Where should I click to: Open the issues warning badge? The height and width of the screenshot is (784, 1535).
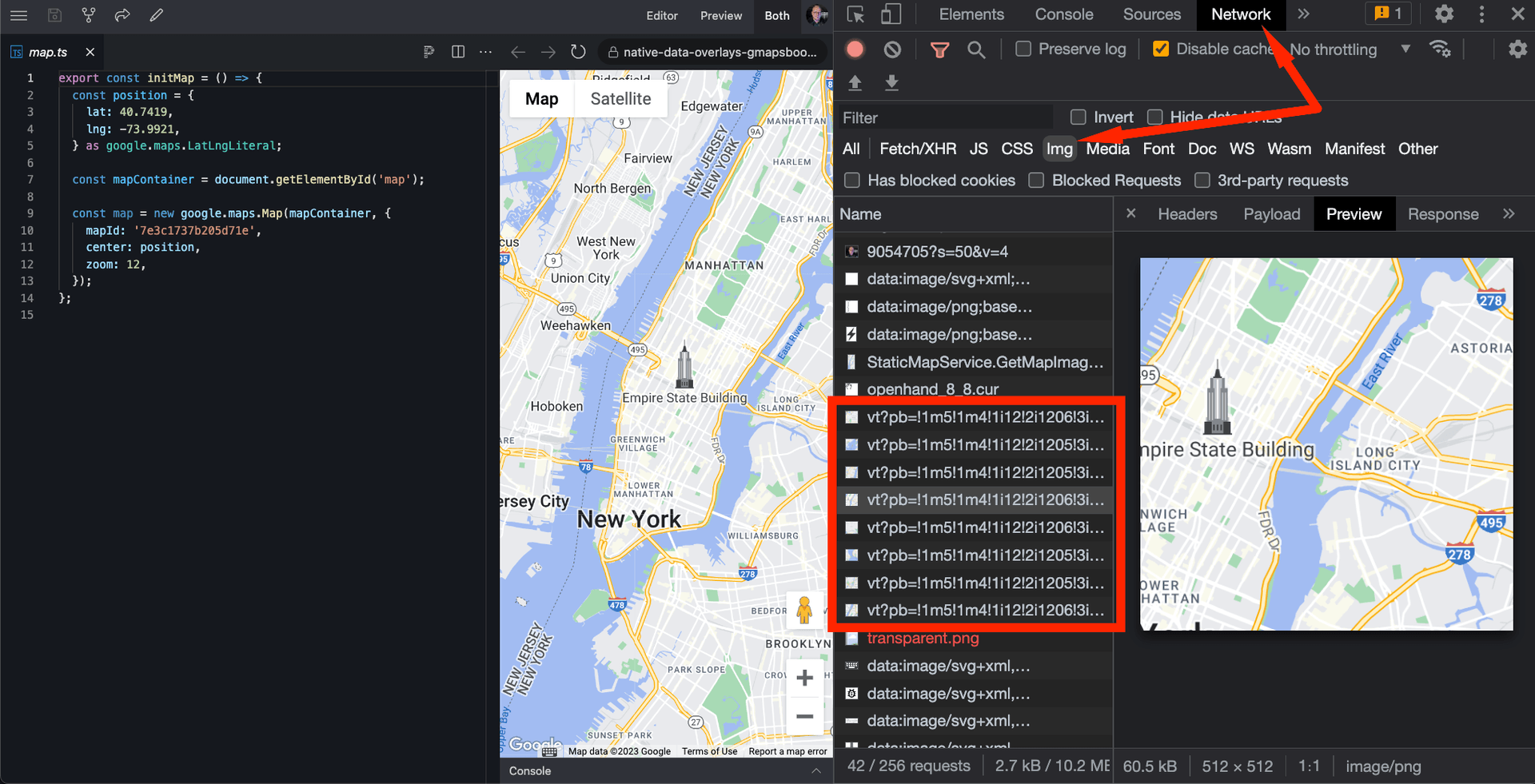click(x=1388, y=14)
